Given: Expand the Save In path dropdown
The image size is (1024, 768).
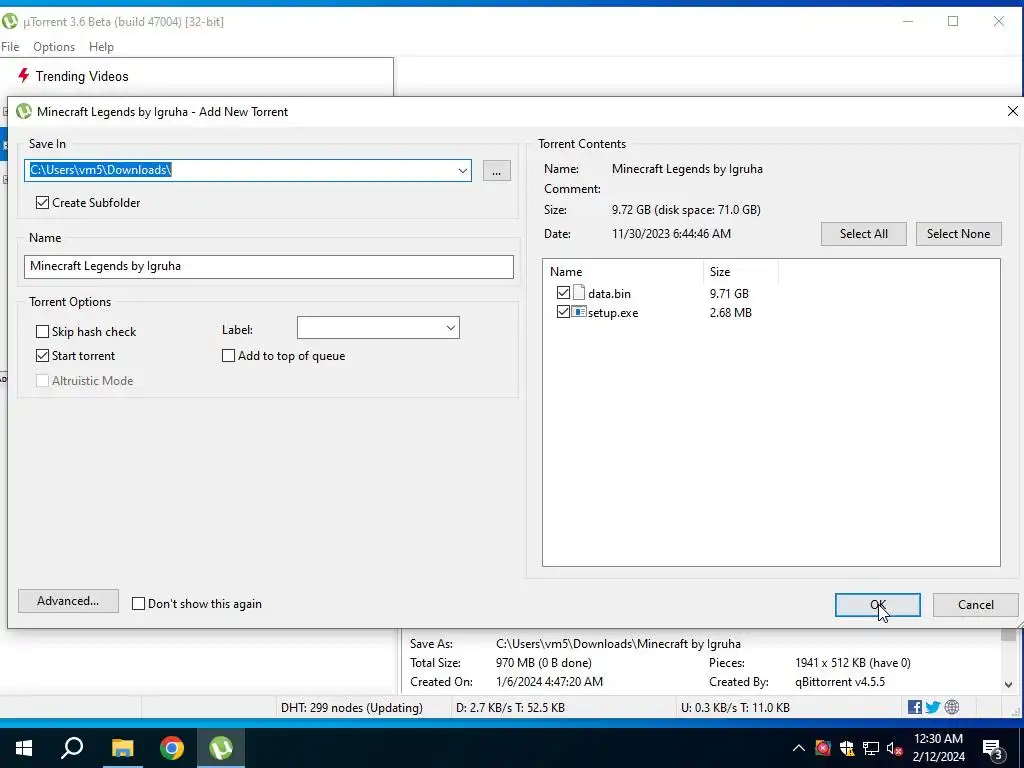Looking at the screenshot, I should 462,170.
